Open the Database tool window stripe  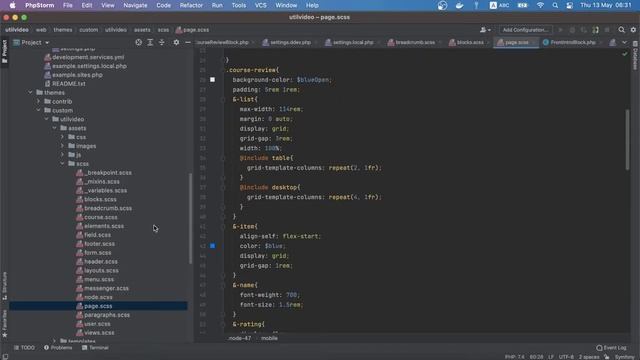(635, 56)
